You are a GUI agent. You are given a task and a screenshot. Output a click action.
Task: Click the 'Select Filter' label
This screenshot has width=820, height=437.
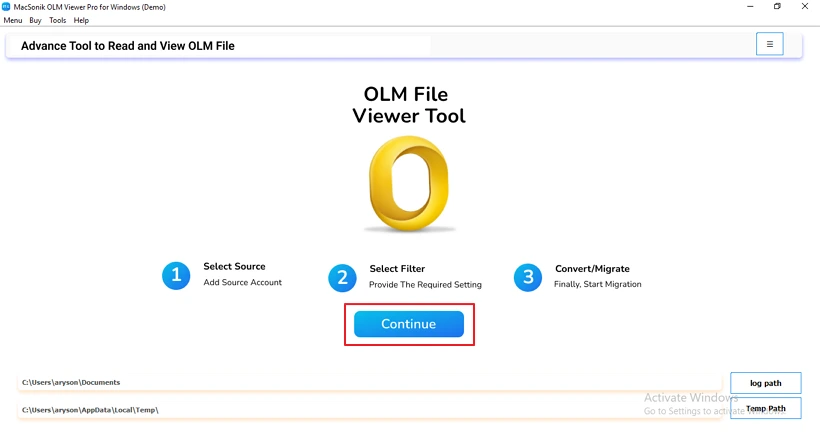pos(397,269)
